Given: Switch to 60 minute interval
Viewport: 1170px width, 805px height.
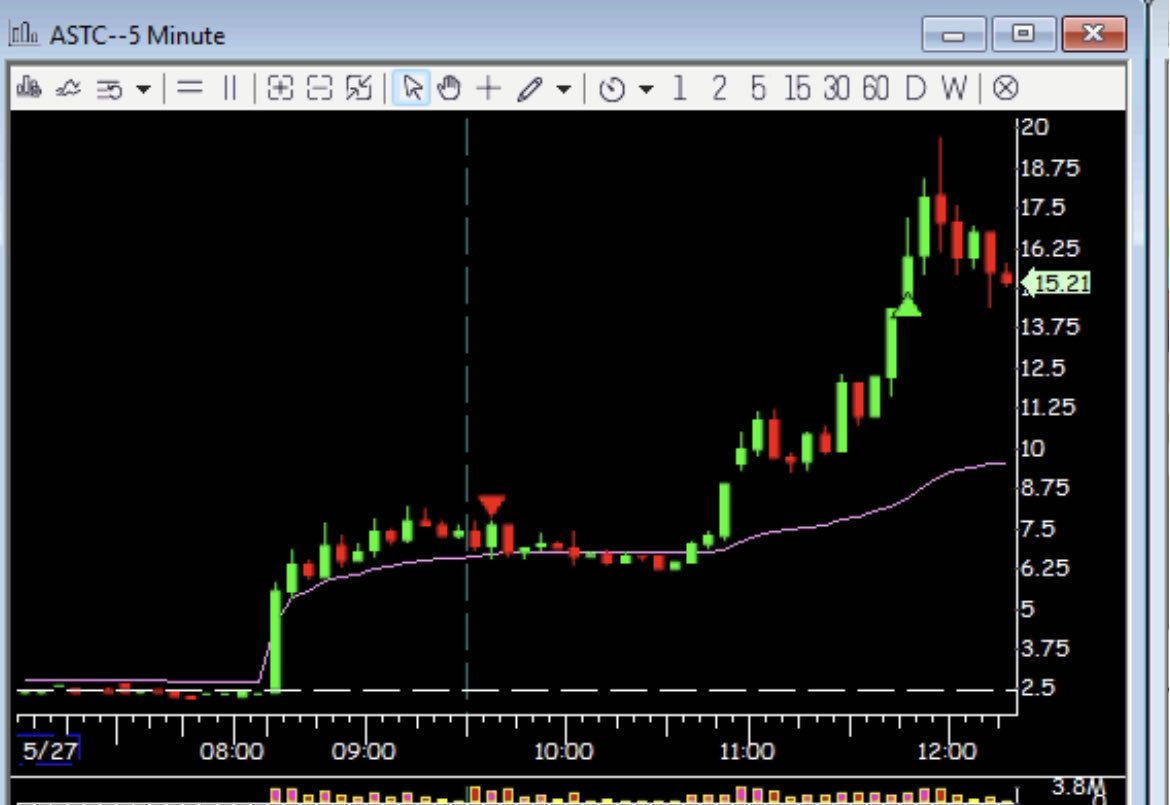Looking at the screenshot, I should click(876, 88).
